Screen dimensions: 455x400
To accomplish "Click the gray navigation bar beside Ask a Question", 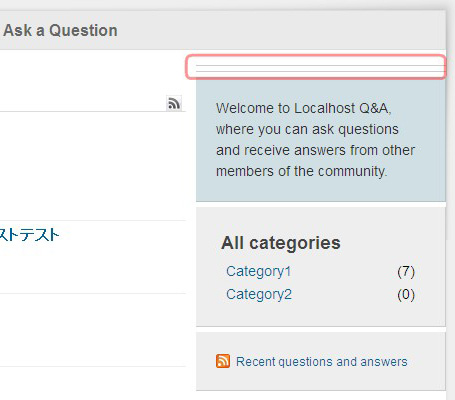I will (282, 30).
